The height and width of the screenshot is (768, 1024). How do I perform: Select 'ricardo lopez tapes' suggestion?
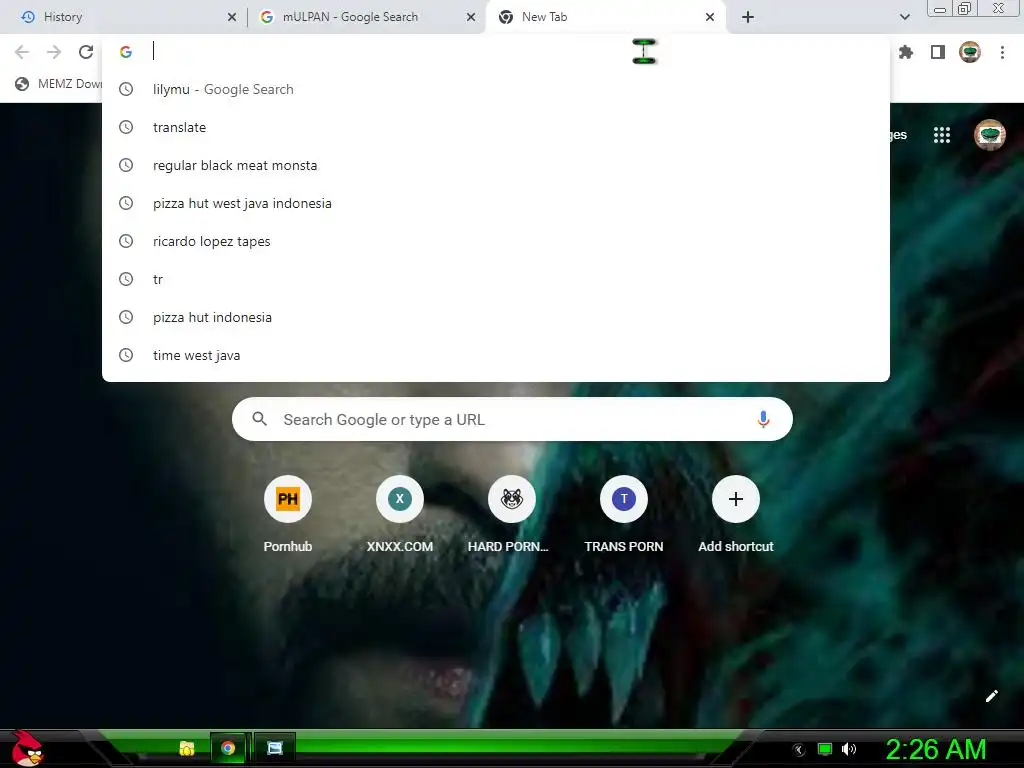coord(496,241)
